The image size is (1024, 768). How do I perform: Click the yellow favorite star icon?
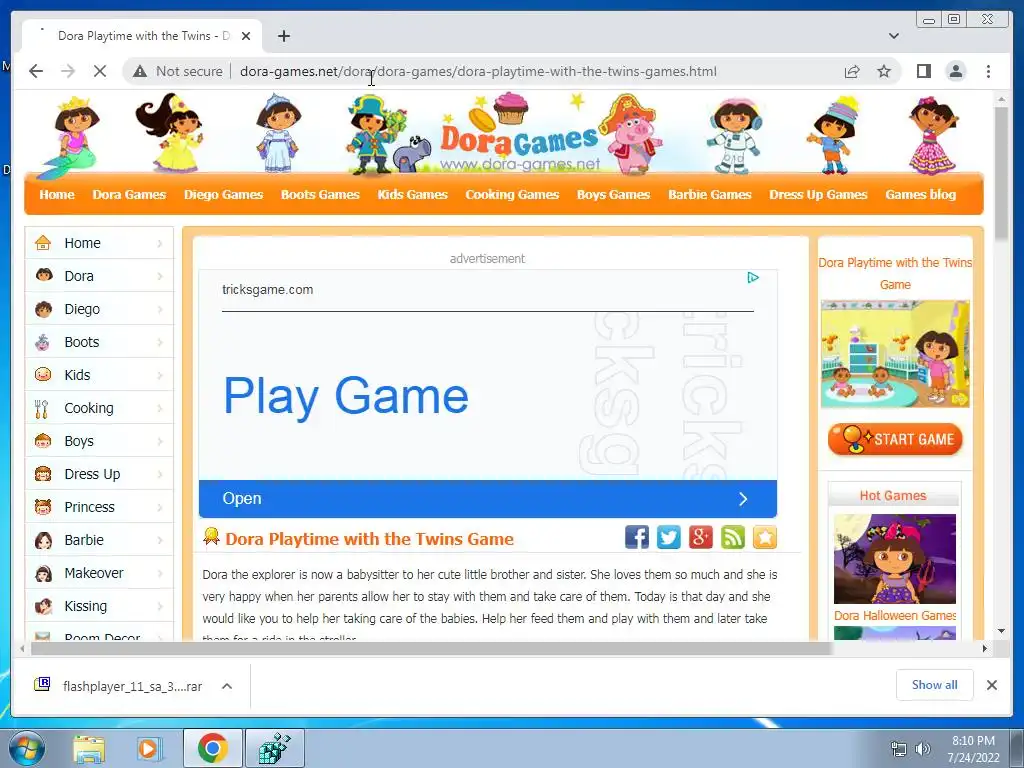tap(765, 537)
